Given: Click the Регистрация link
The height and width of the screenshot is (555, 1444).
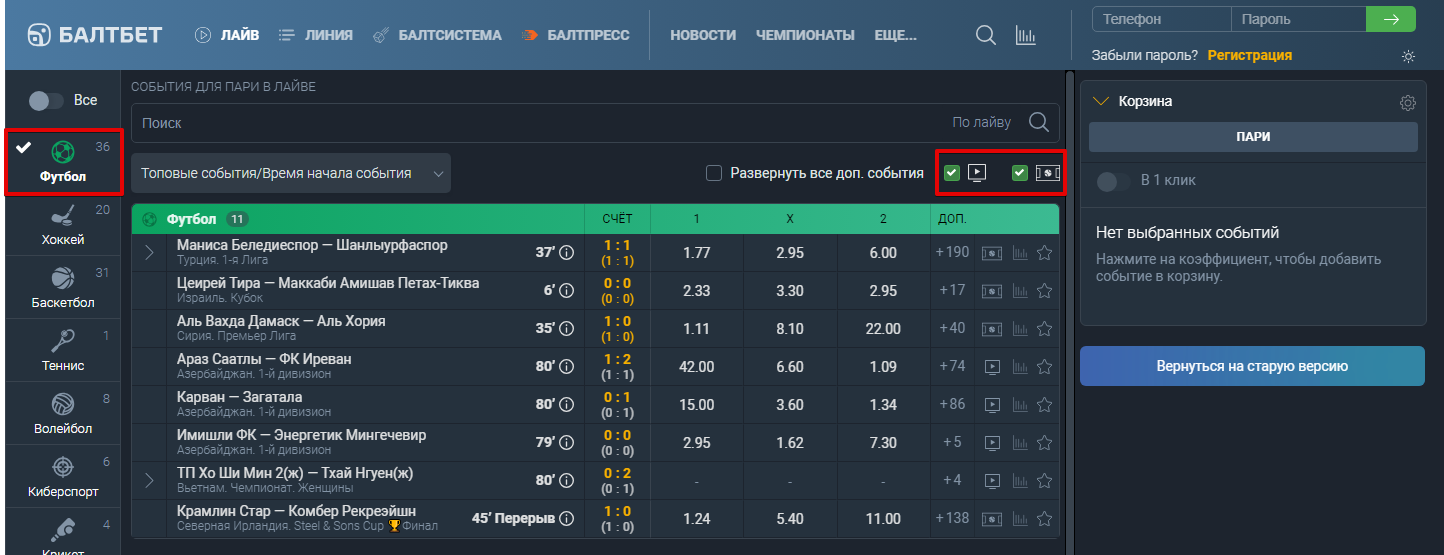Looking at the screenshot, I should (x=1250, y=55).
